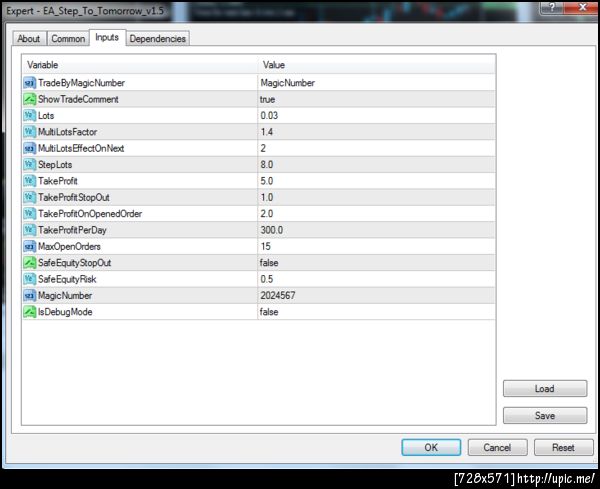Open the About tab
The image size is (600, 489).
29,39
